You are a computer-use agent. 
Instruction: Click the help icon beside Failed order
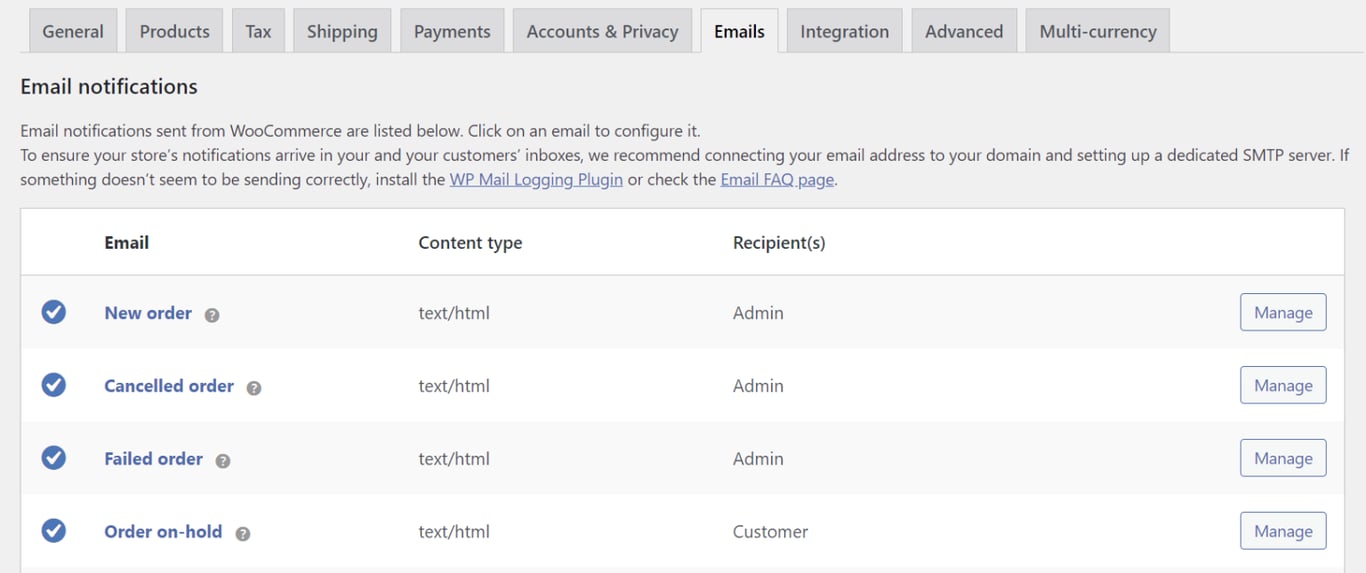click(223, 460)
